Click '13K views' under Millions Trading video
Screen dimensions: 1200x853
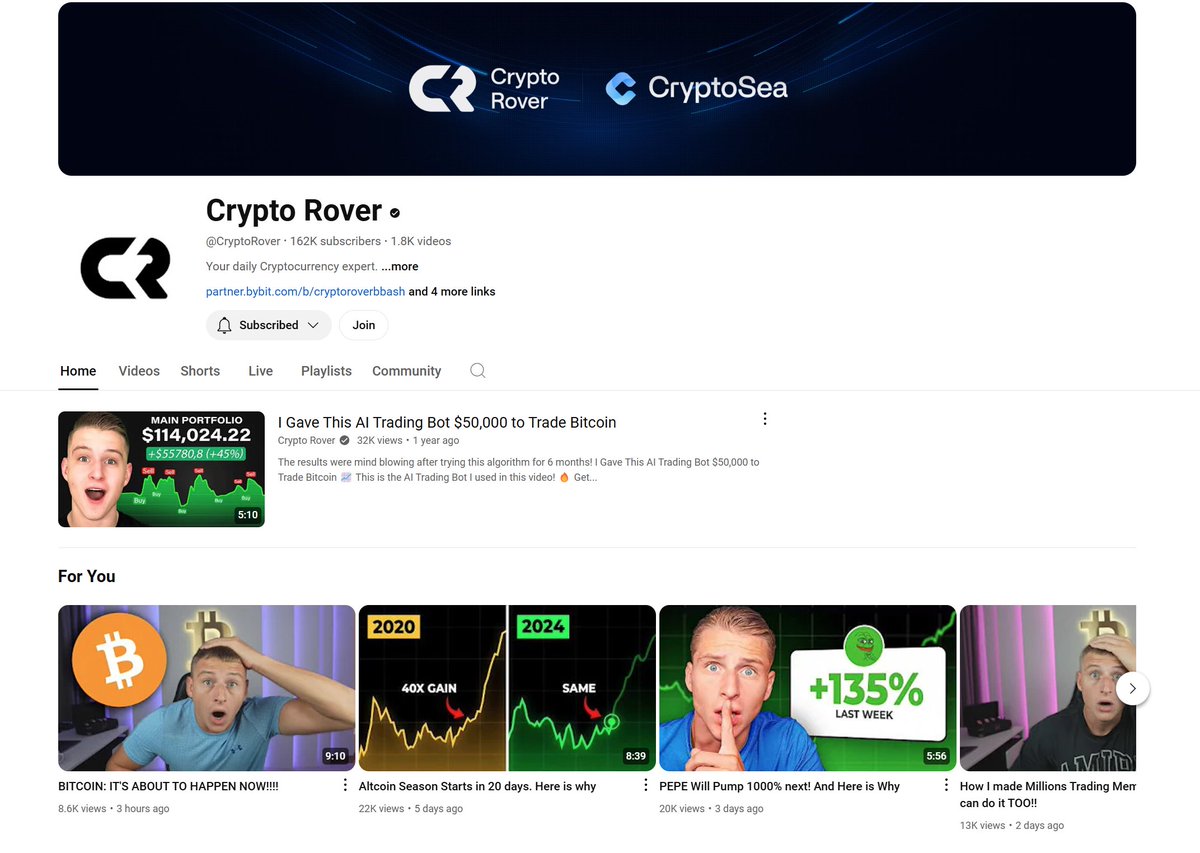pyautogui.click(x=983, y=825)
